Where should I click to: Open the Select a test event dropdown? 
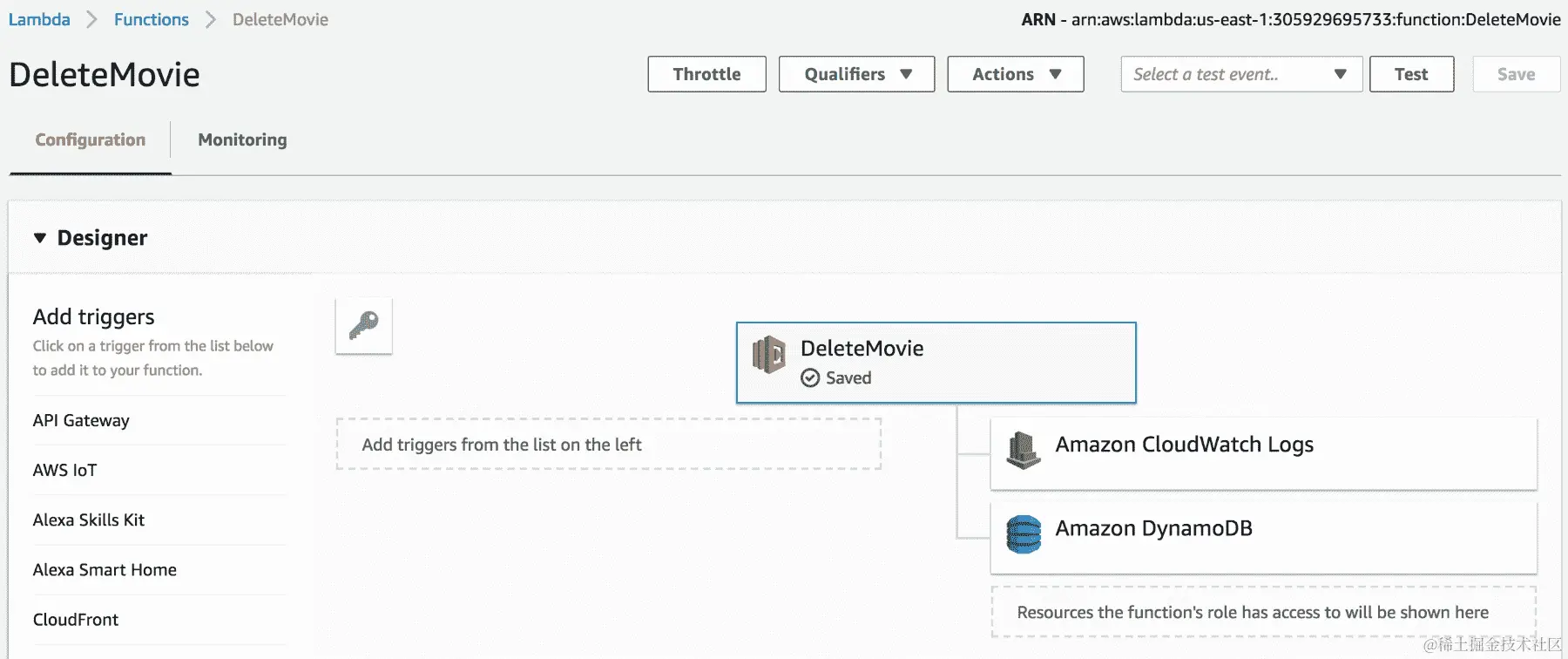(x=1240, y=74)
